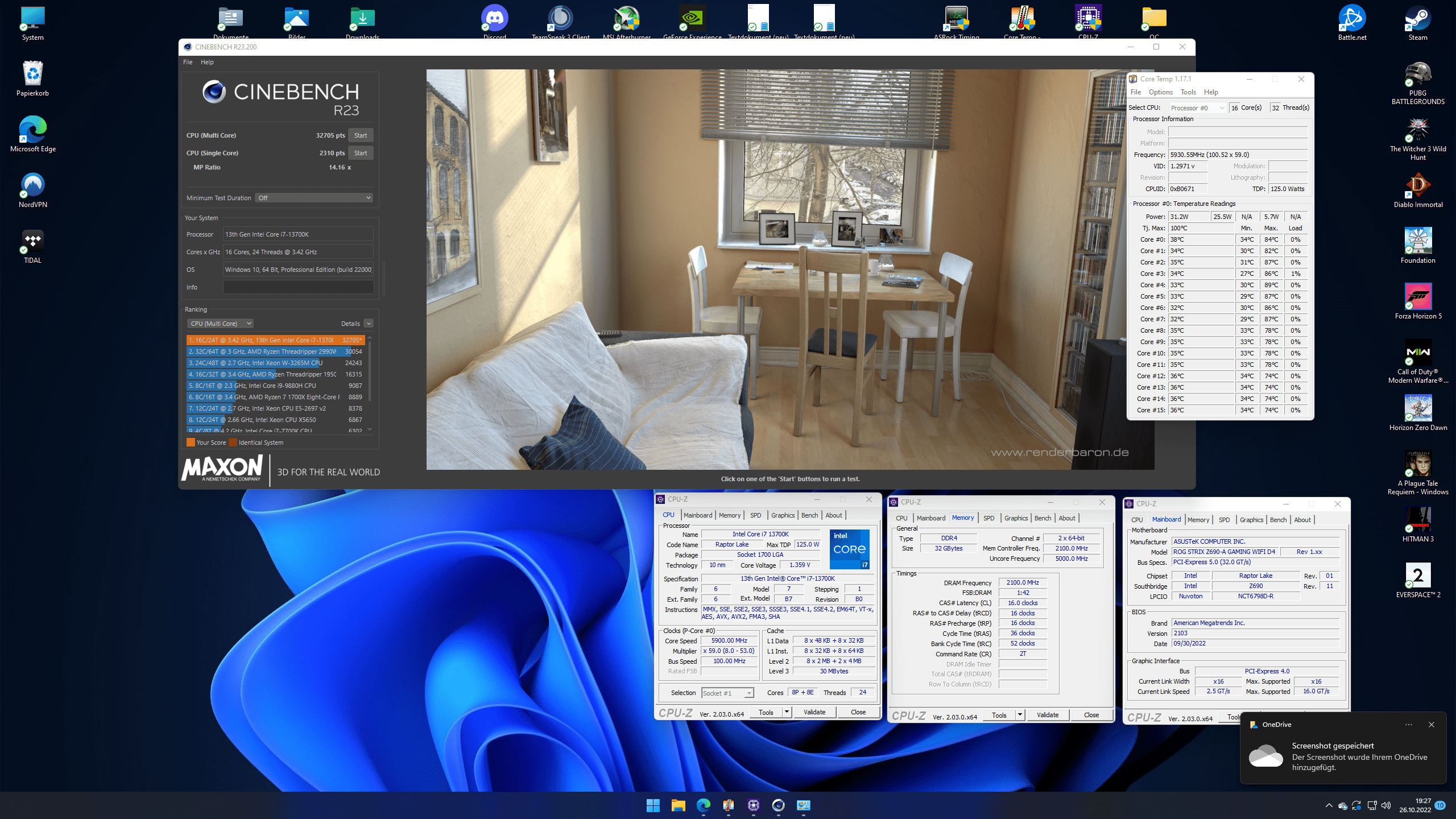Image resolution: width=1456 pixels, height=819 pixels.
Task: Open Core Temp Select CPU dropdown
Action: (x=1197, y=108)
